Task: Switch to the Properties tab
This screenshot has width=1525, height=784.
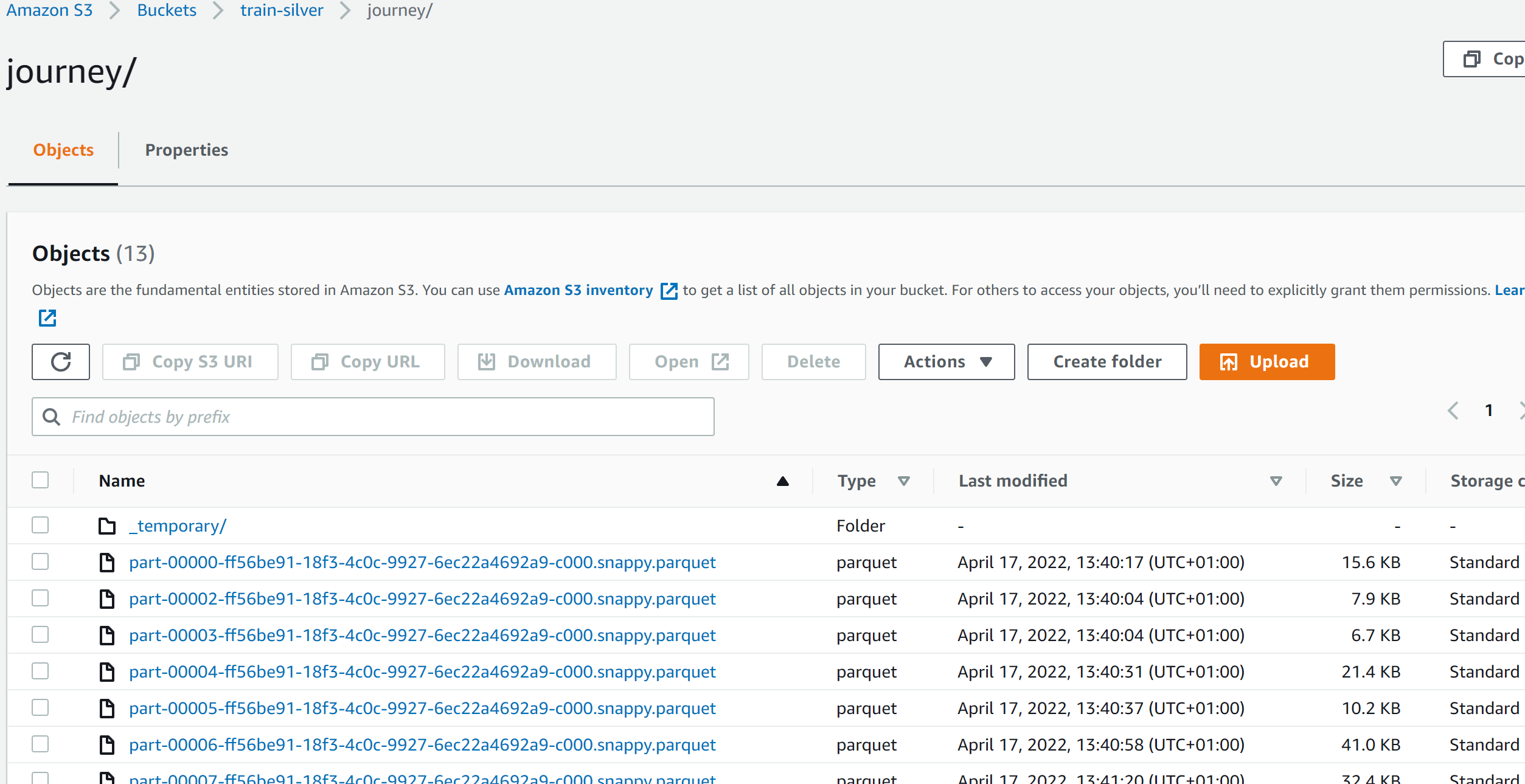Action: tap(186, 150)
